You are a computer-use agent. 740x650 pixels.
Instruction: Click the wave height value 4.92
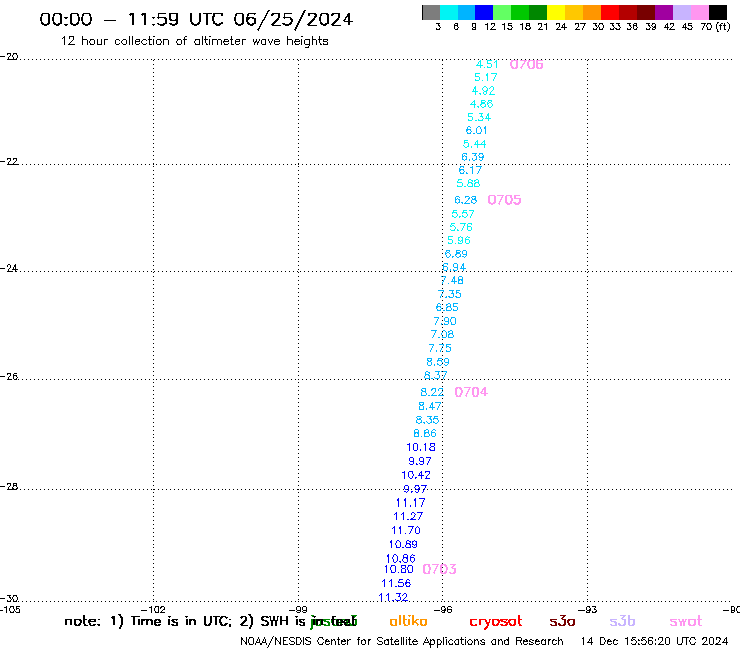coord(483,90)
